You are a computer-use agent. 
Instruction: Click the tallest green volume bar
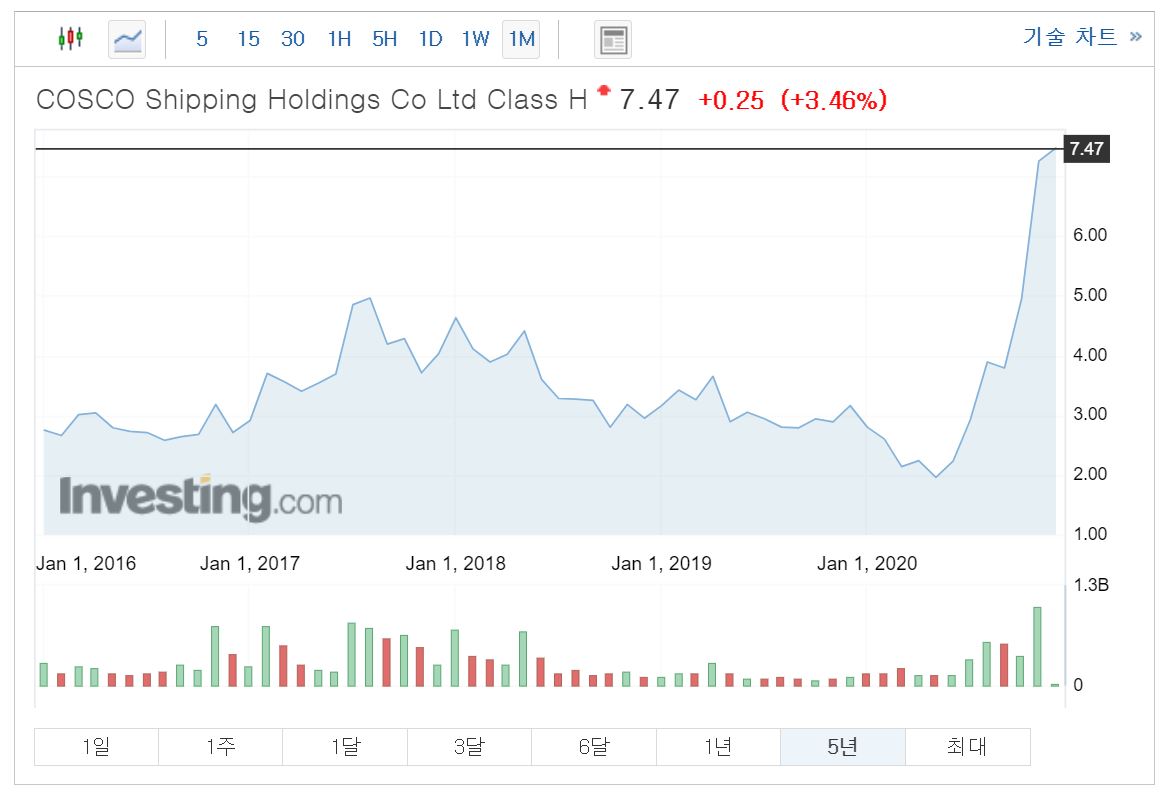pyautogui.click(x=1037, y=647)
